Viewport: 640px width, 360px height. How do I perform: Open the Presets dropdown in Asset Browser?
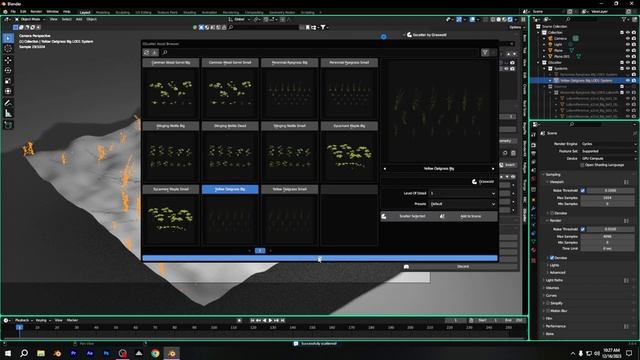(x=462, y=204)
